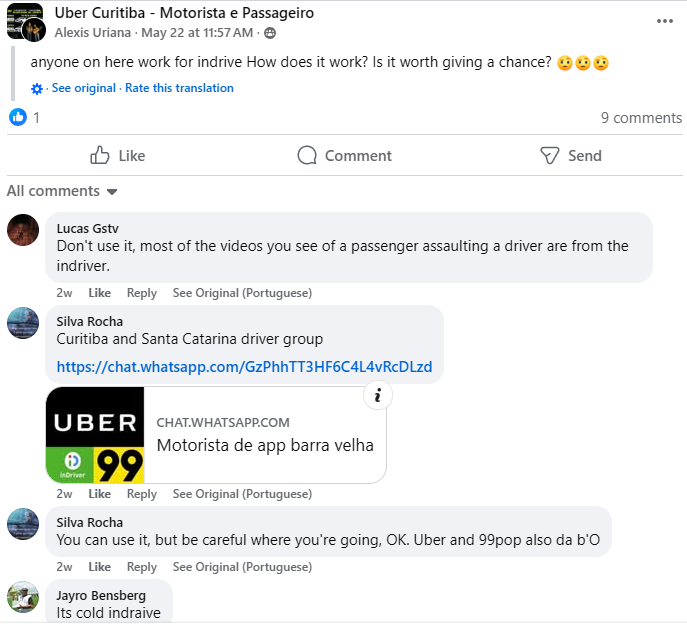Click Rate this translation link

coord(179,88)
